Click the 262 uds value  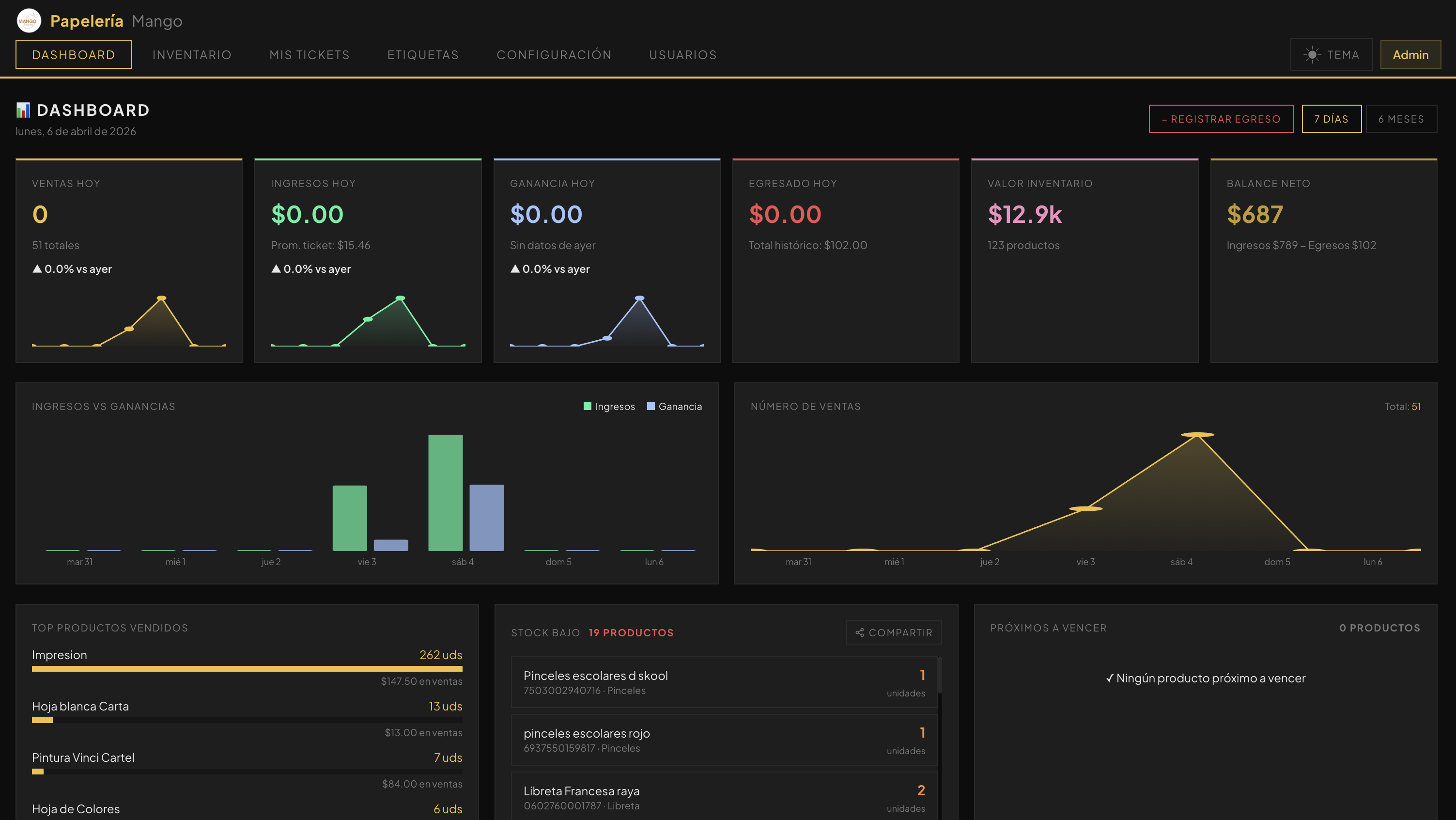pos(440,655)
